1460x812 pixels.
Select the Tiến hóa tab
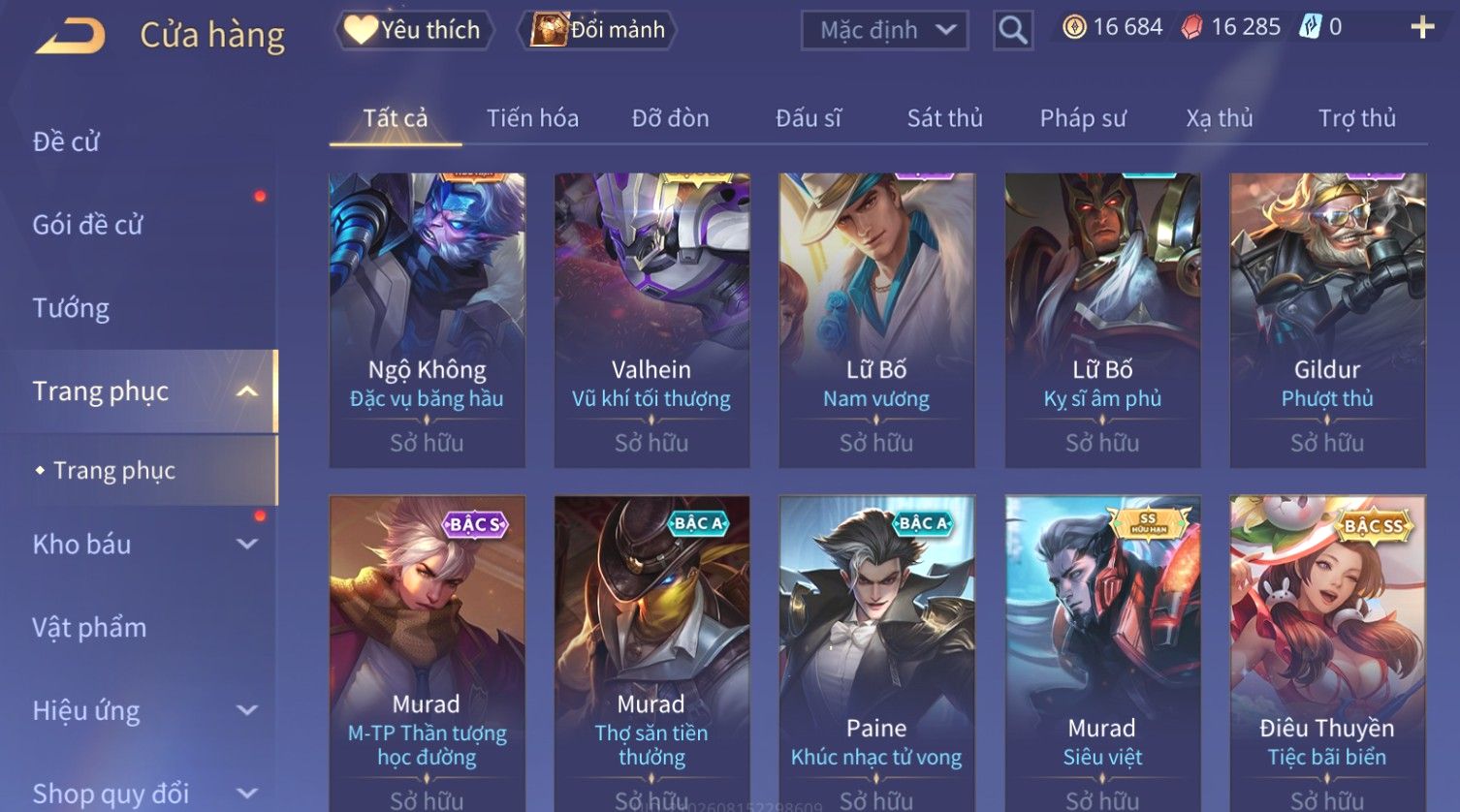click(532, 118)
